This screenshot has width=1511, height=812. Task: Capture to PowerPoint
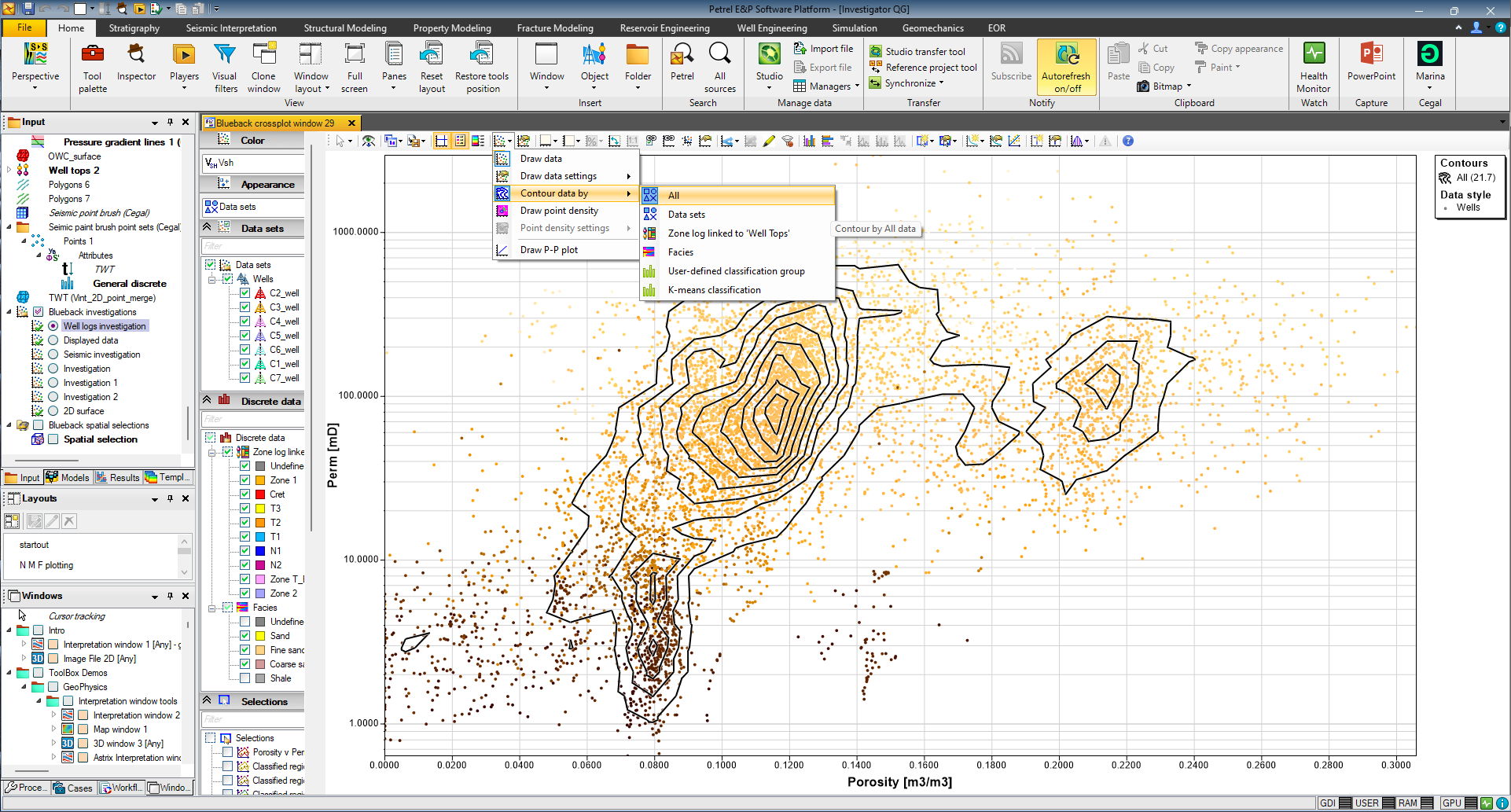coord(1371,63)
